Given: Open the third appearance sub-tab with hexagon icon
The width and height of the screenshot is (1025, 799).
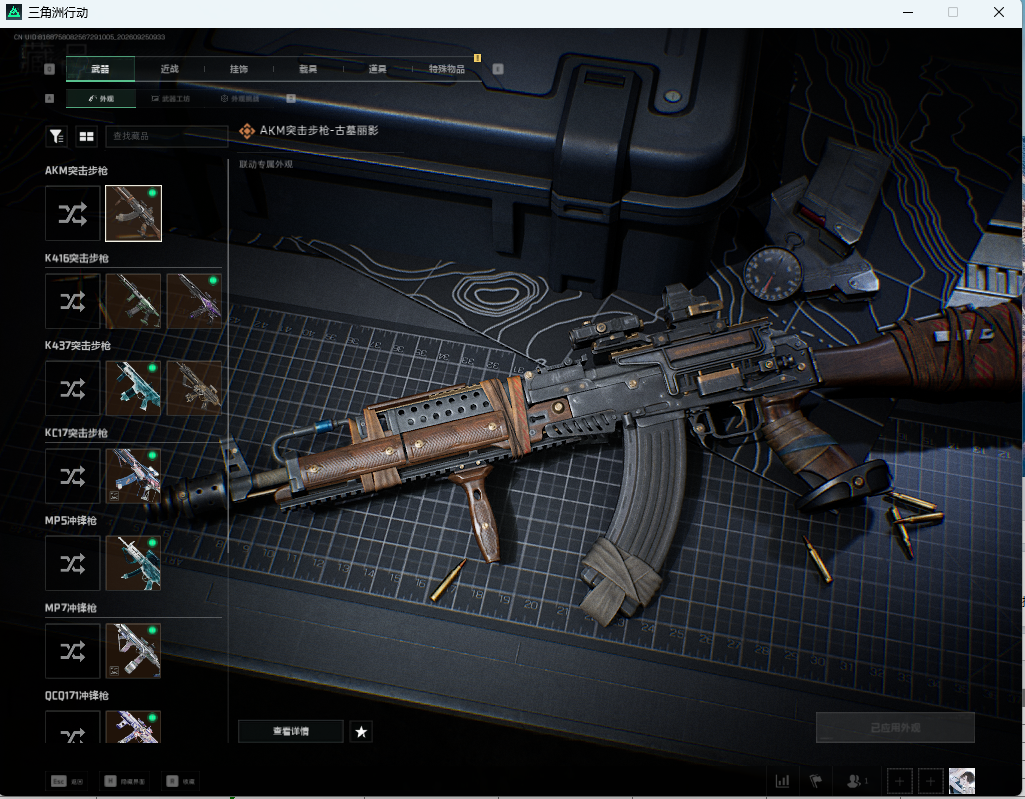Looking at the screenshot, I should pos(240,99).
